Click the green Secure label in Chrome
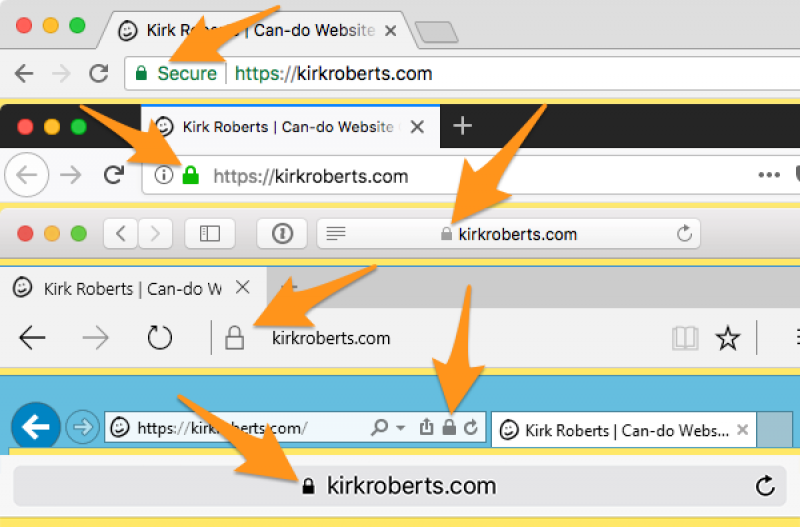The width and height of the screenshot is (800, 527). click(186, 73)
